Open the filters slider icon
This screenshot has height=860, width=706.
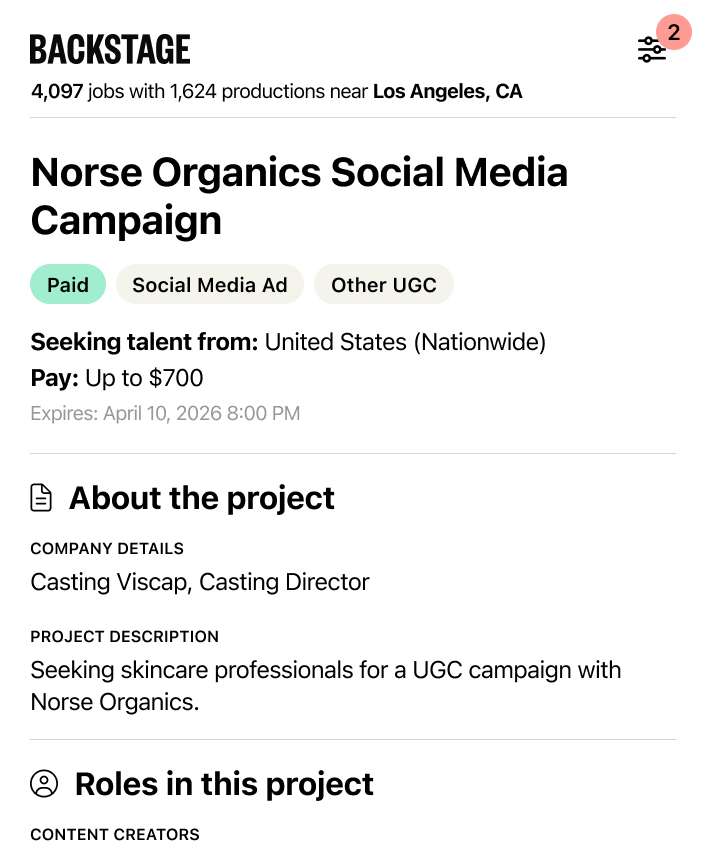(651, 50)
